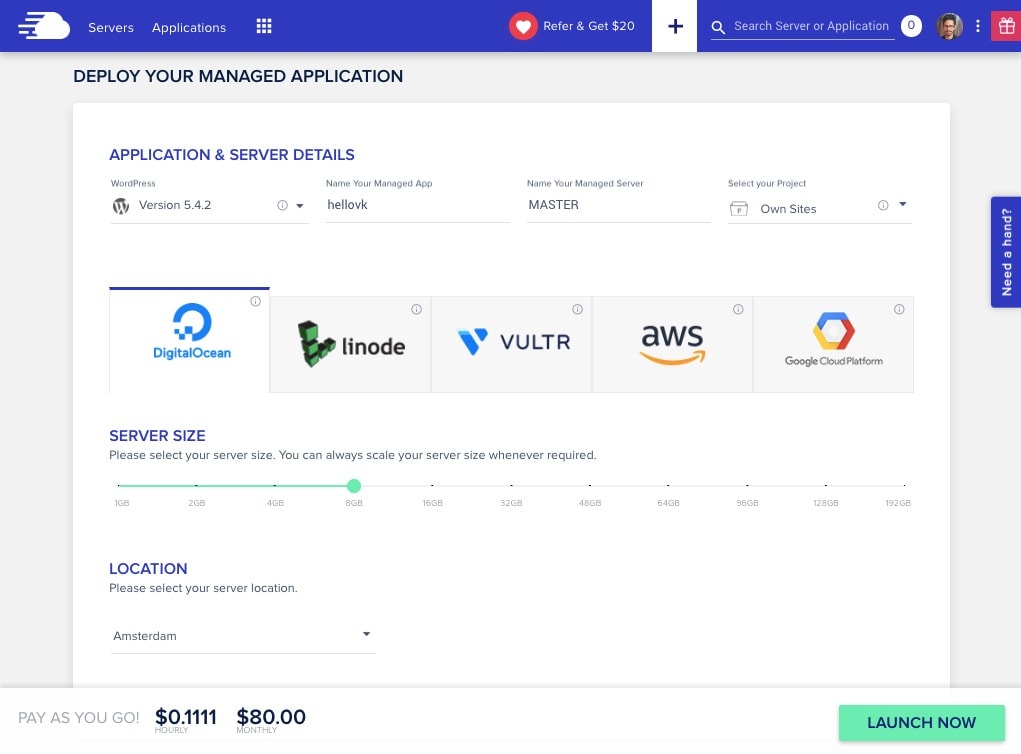Set server size to 192GB on slider

(904, 486)
